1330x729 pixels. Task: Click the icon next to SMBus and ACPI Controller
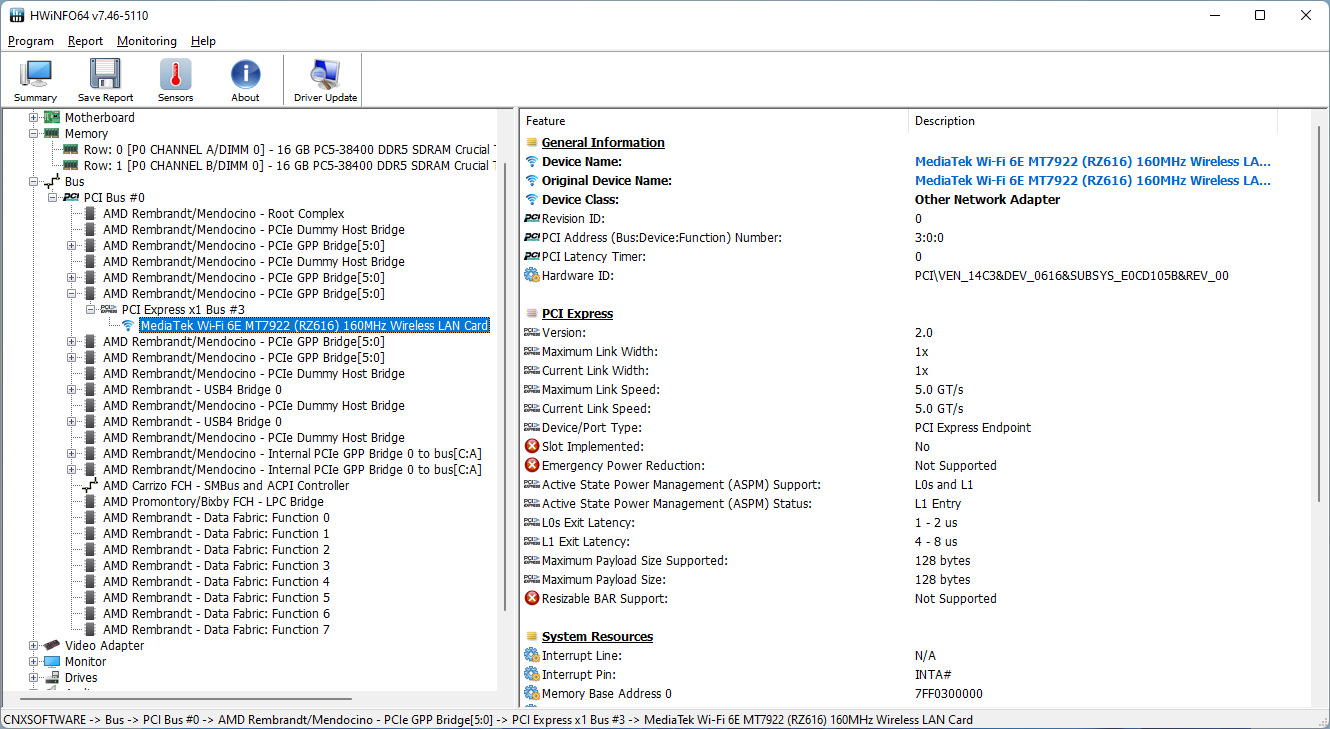click(x=90, y=486)
